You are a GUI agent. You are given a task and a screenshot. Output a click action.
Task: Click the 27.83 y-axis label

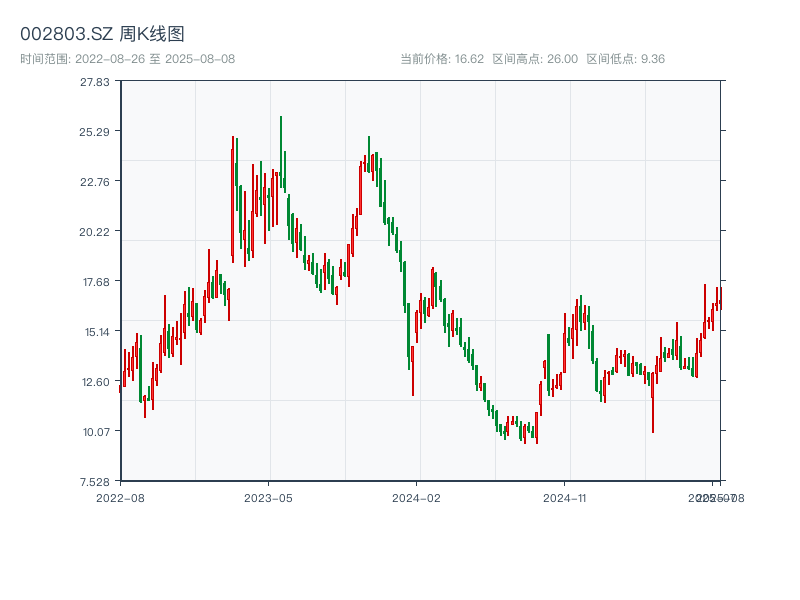96,82
